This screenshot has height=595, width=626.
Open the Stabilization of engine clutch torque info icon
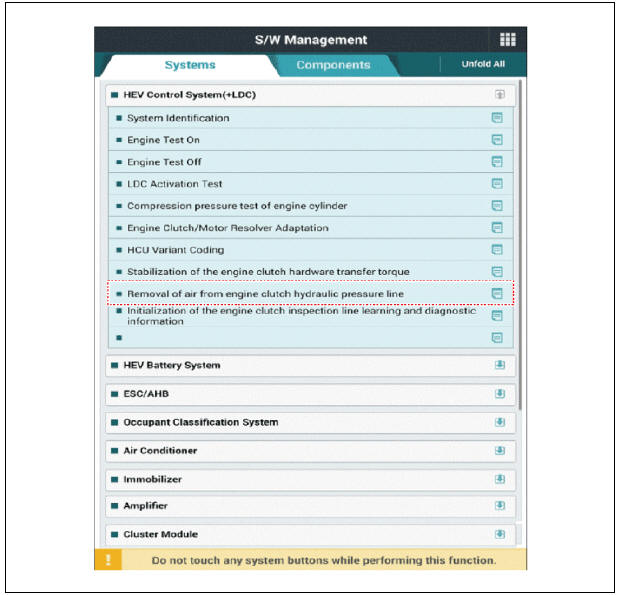tap(497, 272)
